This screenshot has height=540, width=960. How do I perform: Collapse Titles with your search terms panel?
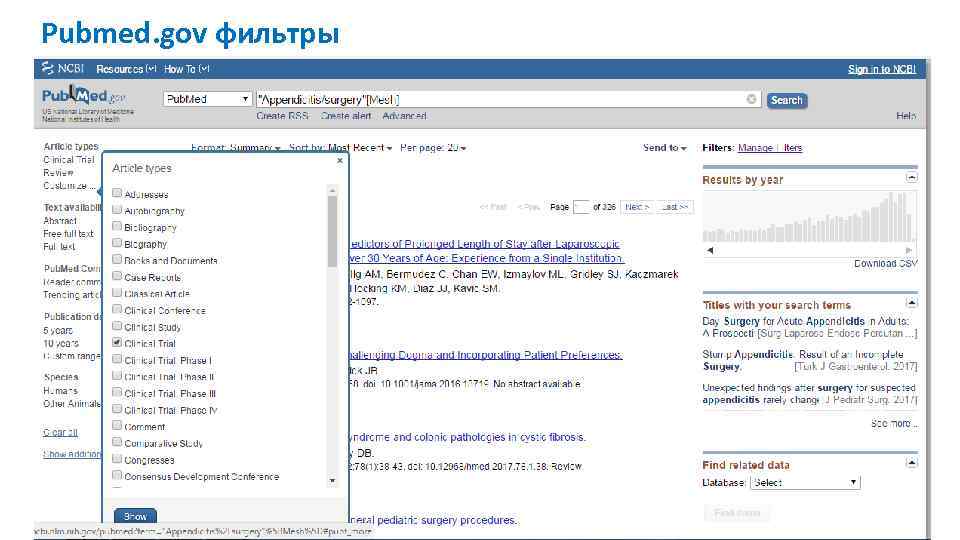click(x=912, y=303)
